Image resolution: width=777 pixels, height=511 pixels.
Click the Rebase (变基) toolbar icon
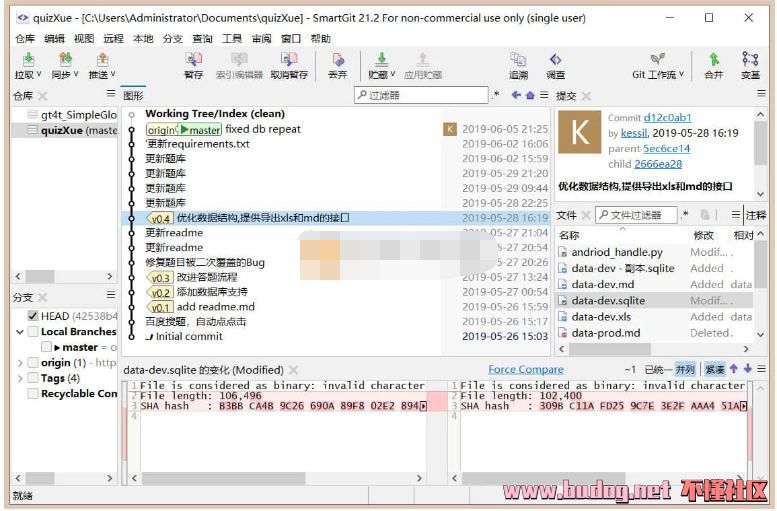coord(750,59)
